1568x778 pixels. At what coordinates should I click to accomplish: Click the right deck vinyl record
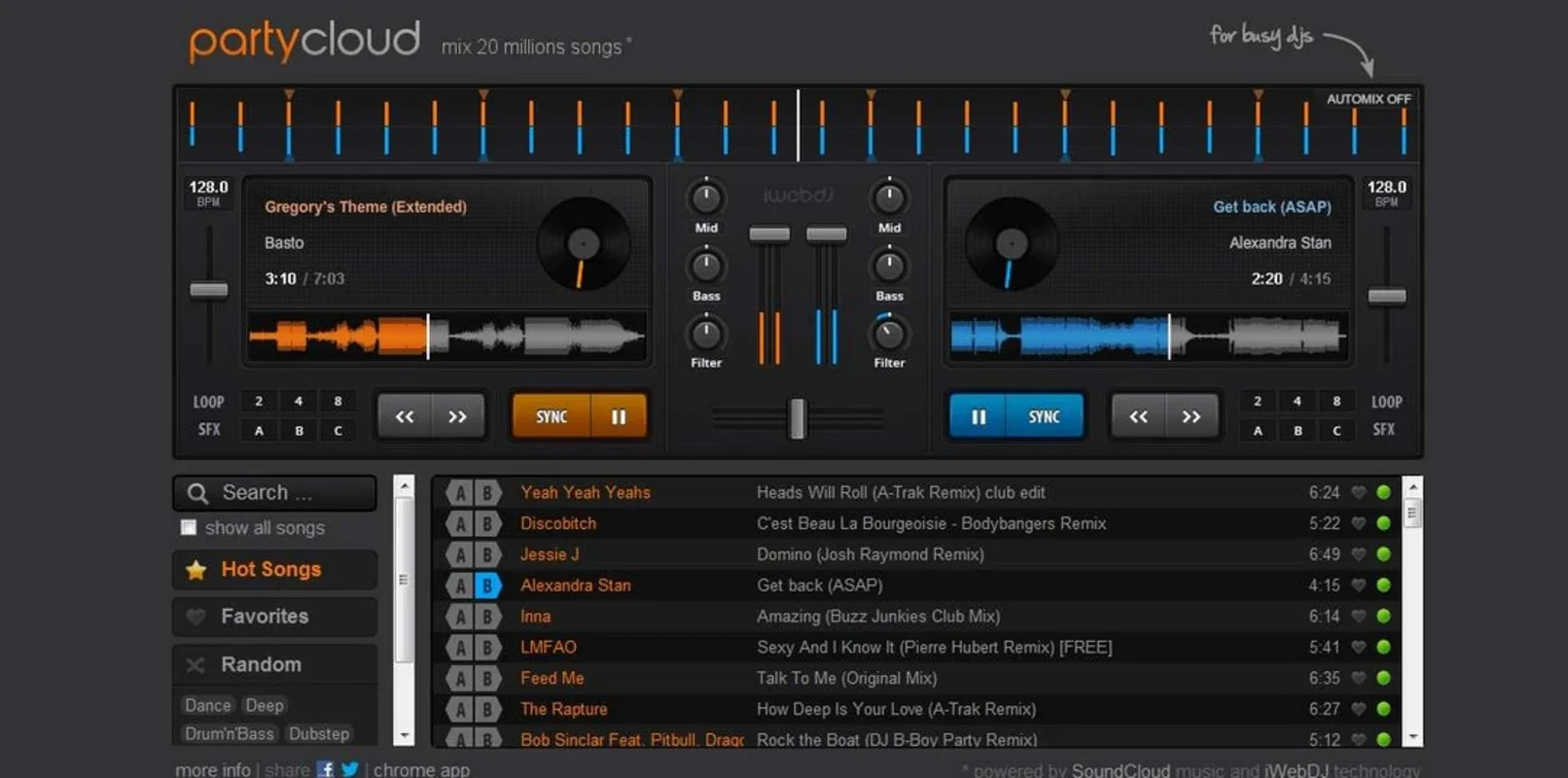1012,243
